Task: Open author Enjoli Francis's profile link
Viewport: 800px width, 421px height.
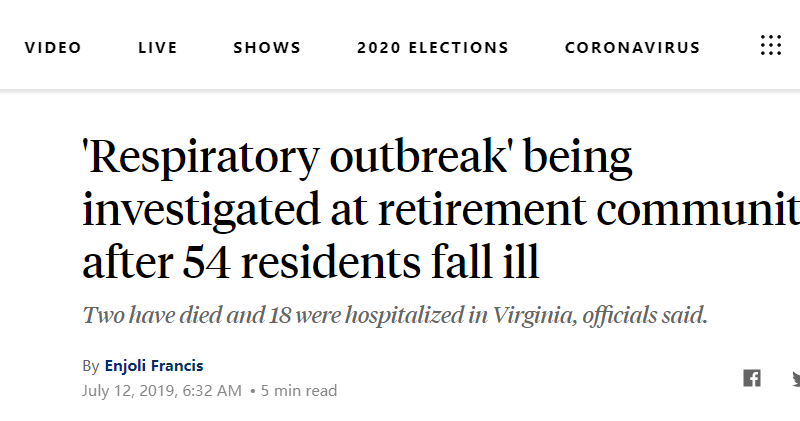Action: 154,366
